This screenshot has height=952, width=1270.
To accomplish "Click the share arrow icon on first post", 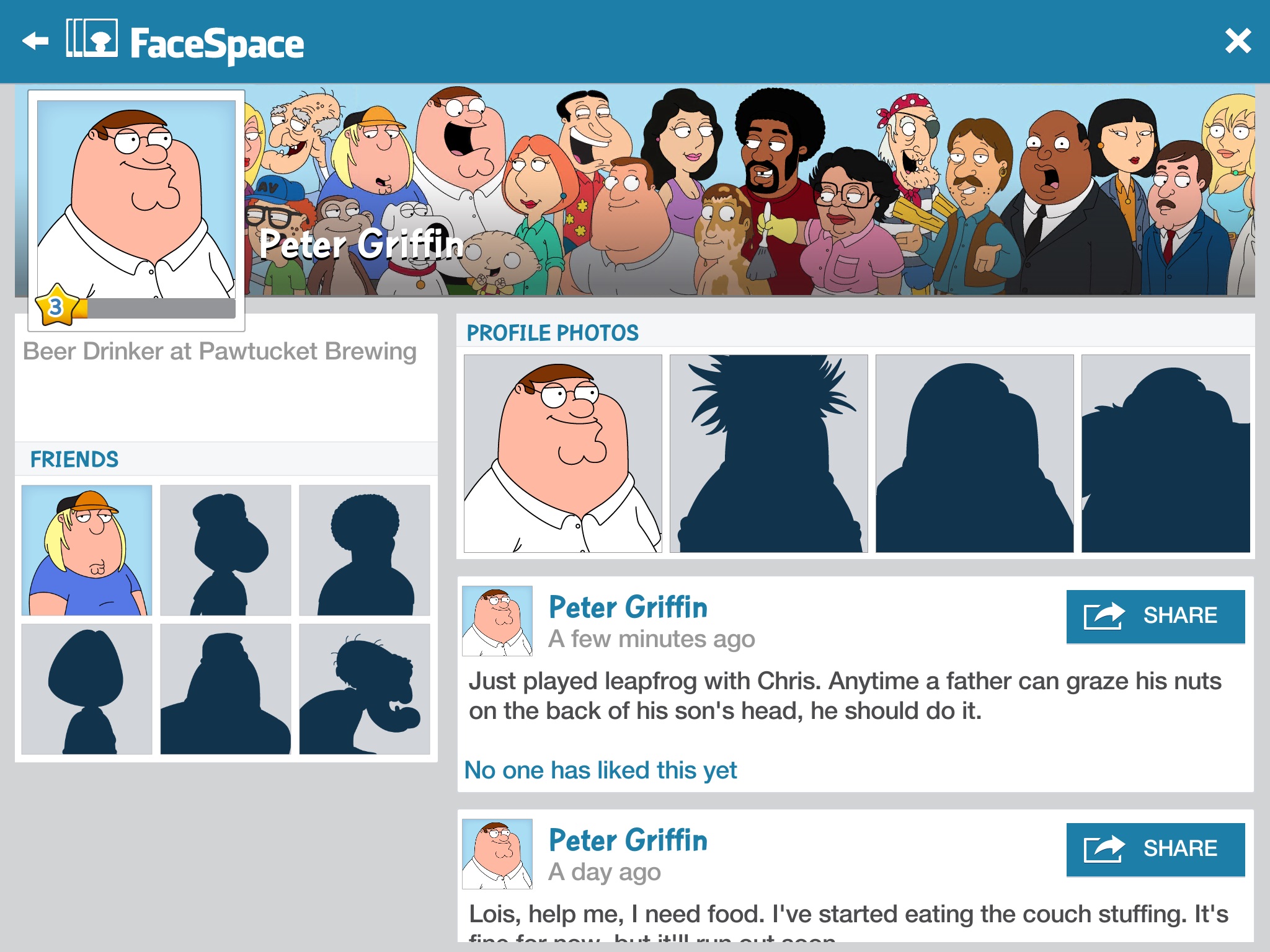I will [1104, 615].
